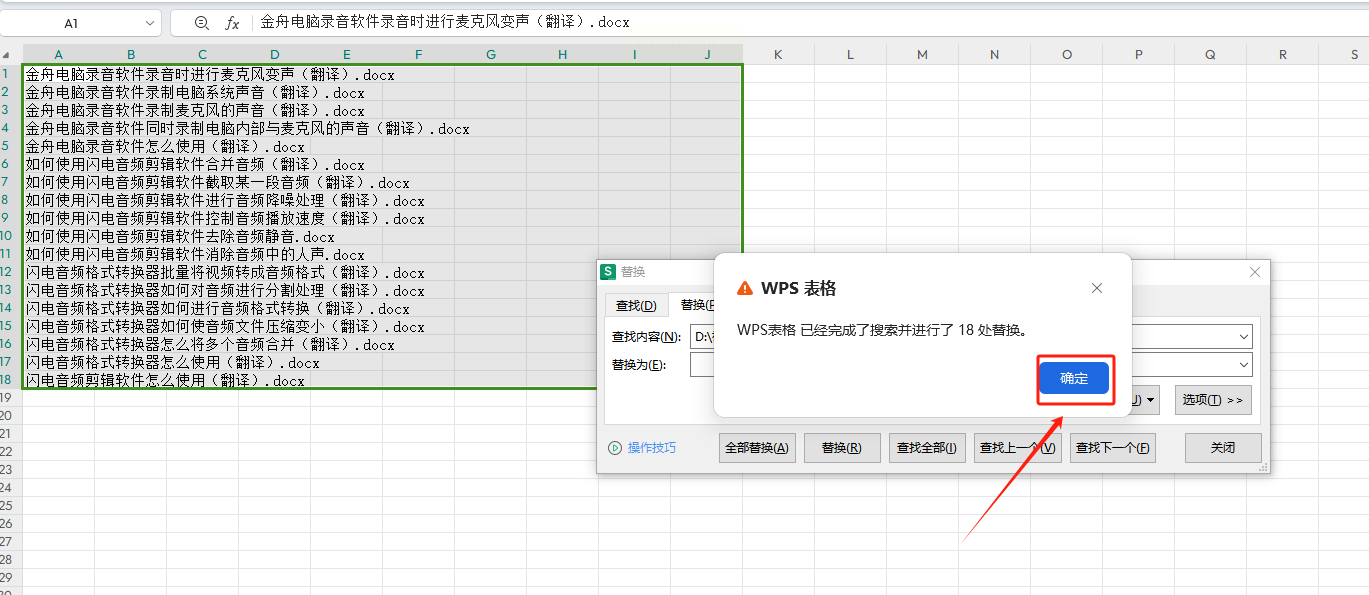Click cell 闪电音频剪辑软件怎么使用（翻译）.docx
This screenshot has height=595, width=1369.
click(x=165, y=380)
